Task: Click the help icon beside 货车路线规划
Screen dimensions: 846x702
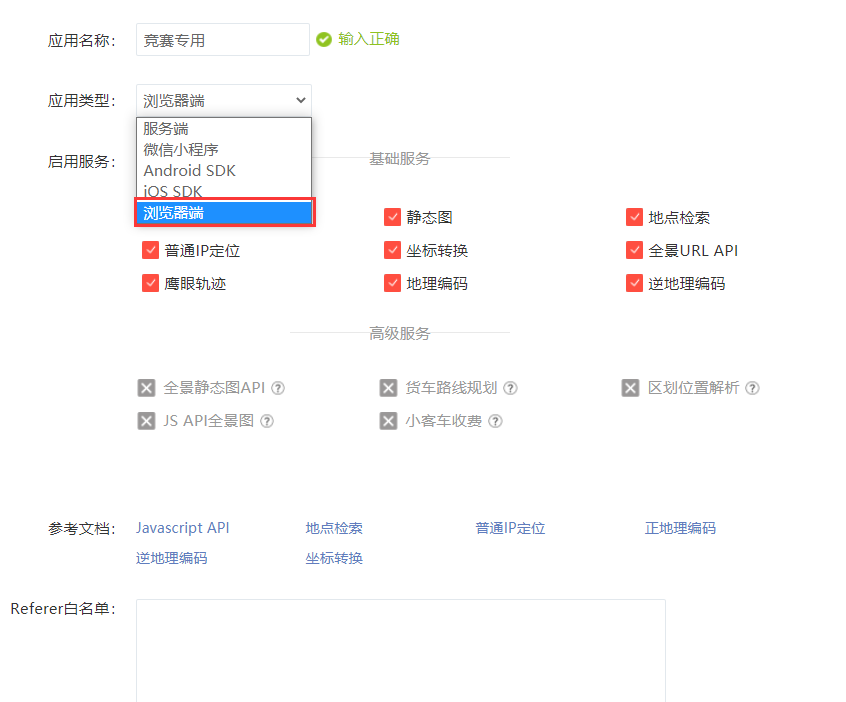Action: [510, 388]
